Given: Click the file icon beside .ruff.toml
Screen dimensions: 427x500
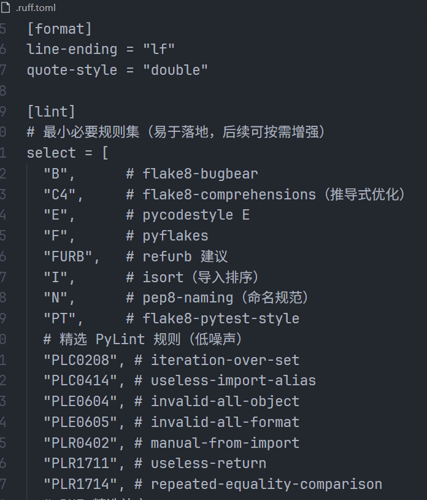Looking at the screenshot, I should pos(5,7).
